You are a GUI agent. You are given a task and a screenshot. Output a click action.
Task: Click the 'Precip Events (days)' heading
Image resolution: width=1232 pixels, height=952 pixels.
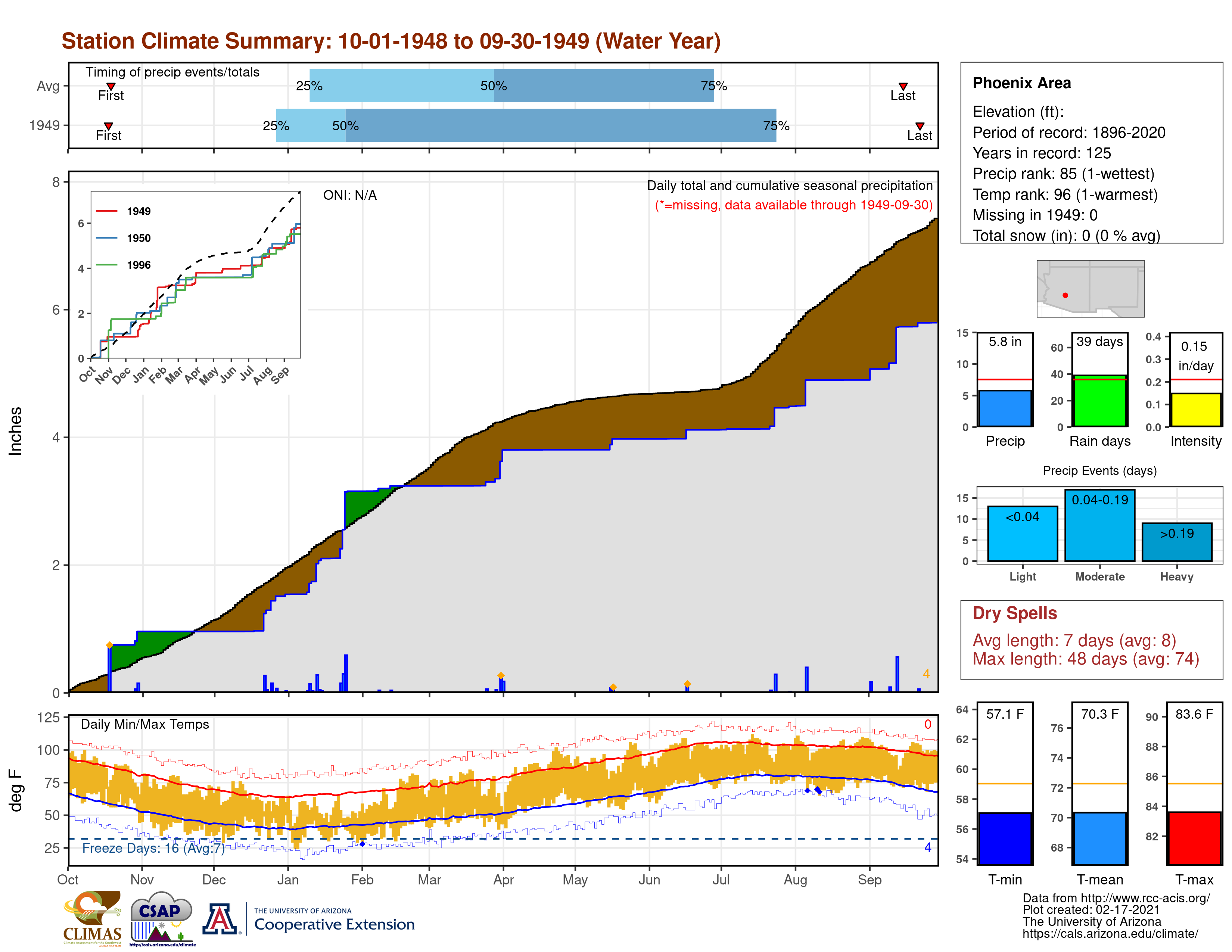point(1099,470)
